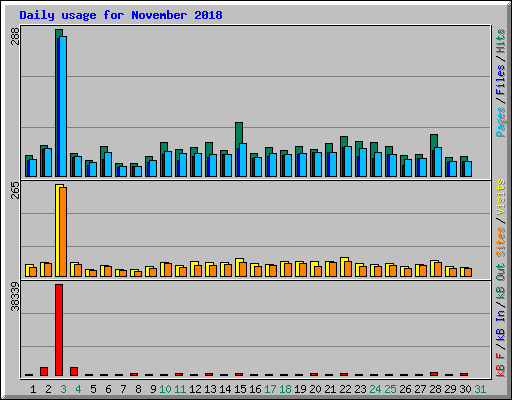Image resolution: width=512 pixels, height=400 pixels.
Task: Click the tall day 3 orange sites bar
Action: [x=63, y=232]
